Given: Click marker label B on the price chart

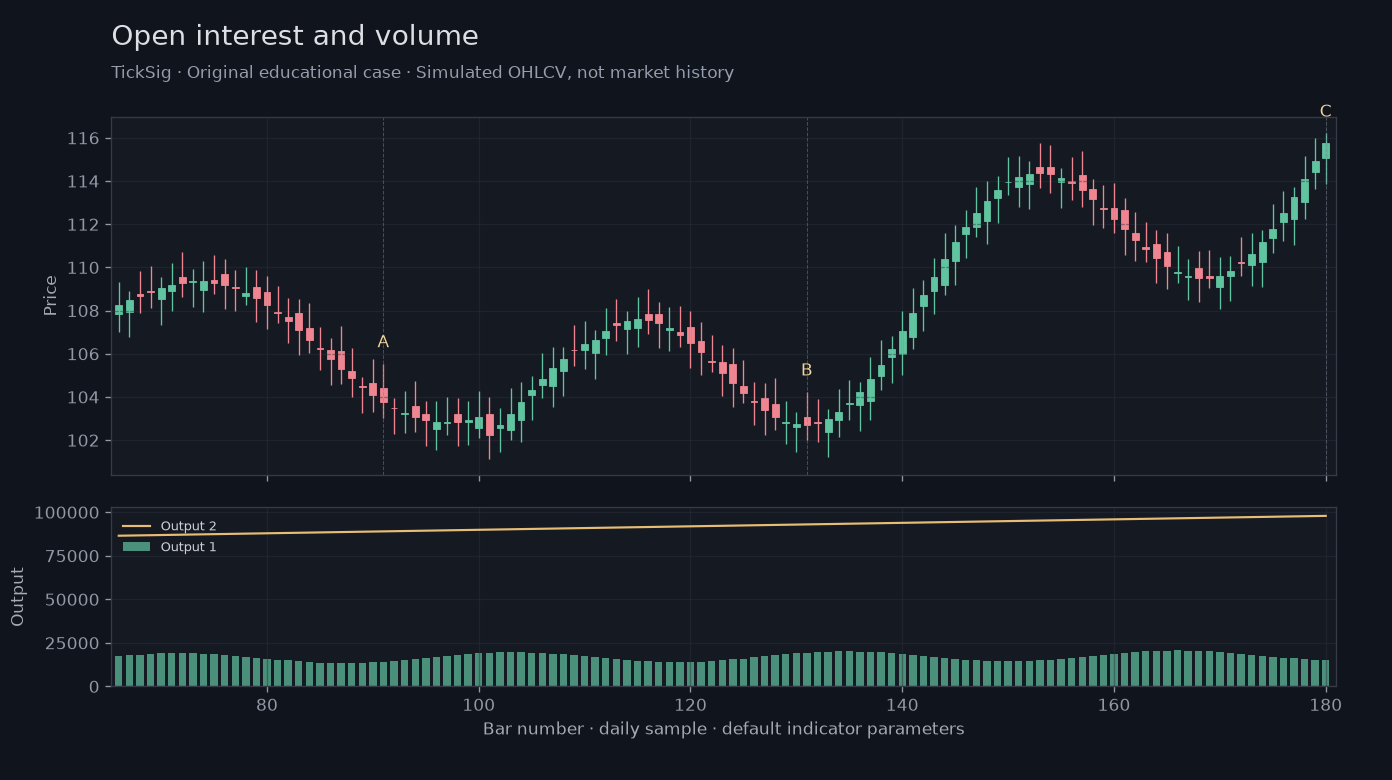Looking at the screenshot, I should [806, 370].
